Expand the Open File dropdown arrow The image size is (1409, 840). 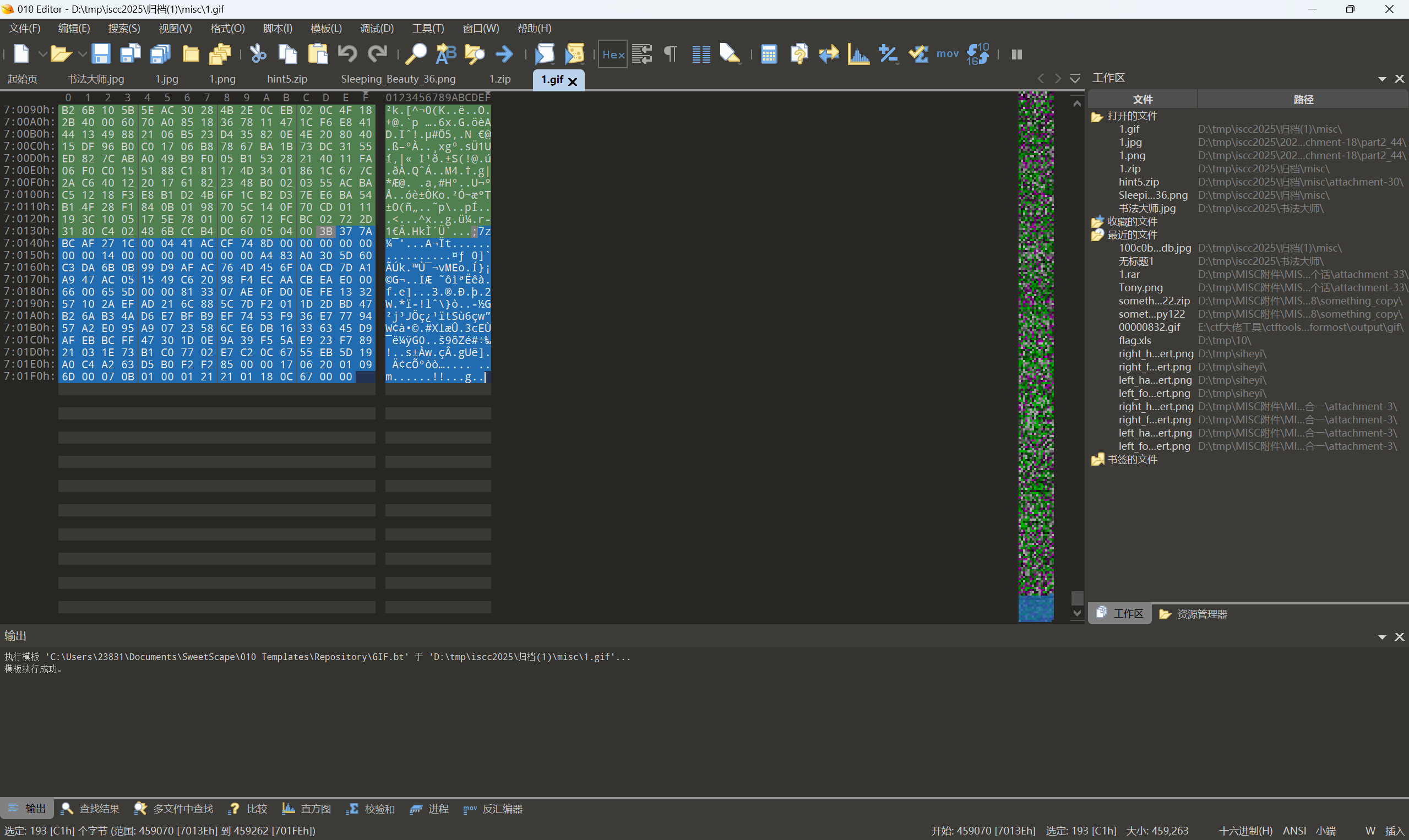click(x=81, y=54)
